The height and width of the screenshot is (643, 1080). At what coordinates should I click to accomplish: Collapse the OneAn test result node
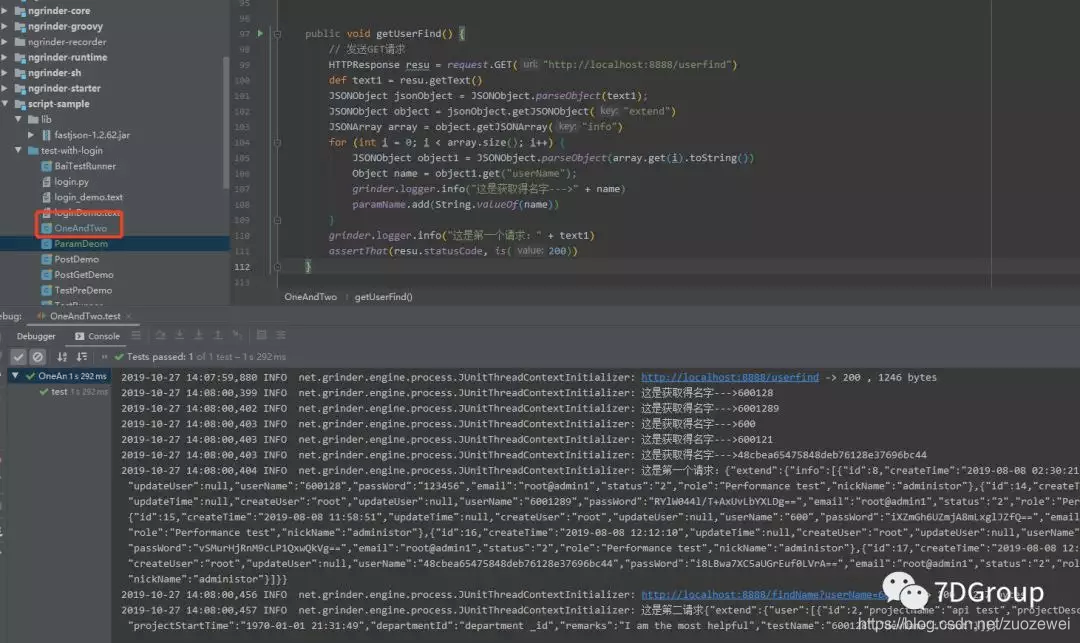pyautogui.click(x=14, y=376)
